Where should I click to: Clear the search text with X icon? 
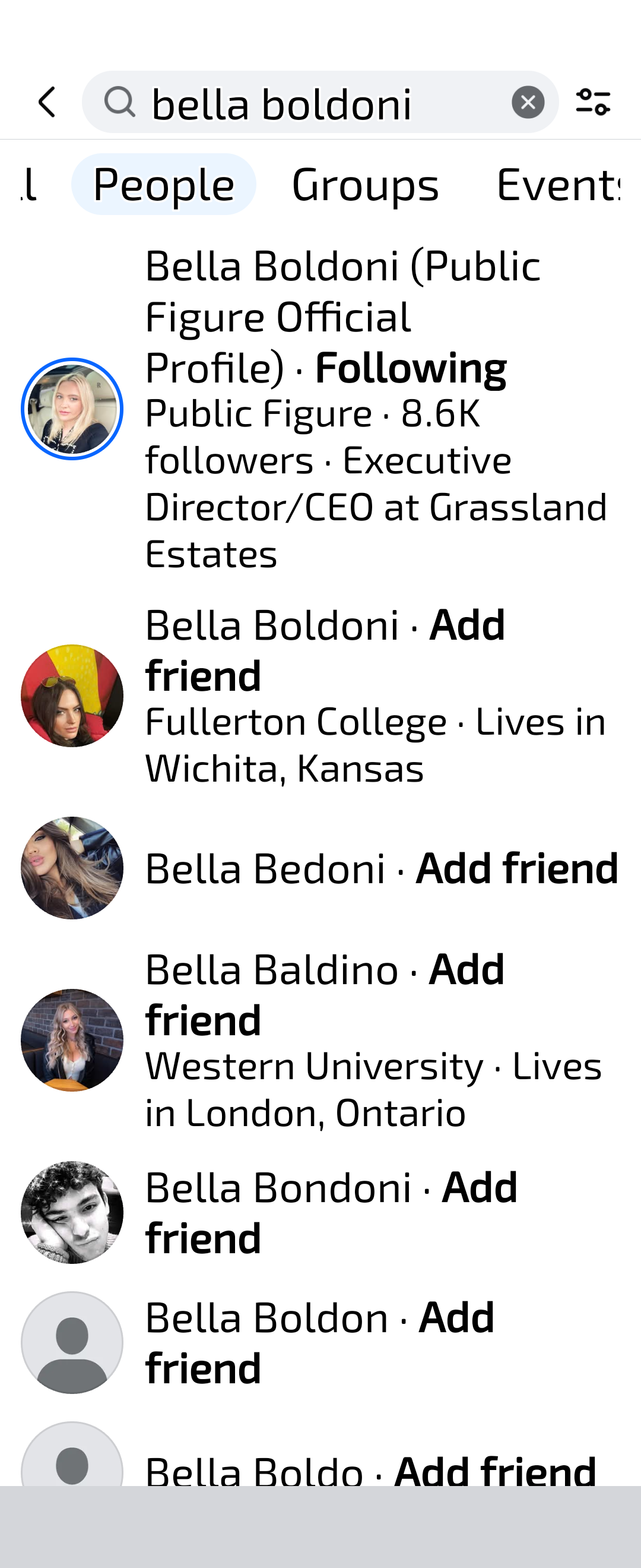click(527, 102)
